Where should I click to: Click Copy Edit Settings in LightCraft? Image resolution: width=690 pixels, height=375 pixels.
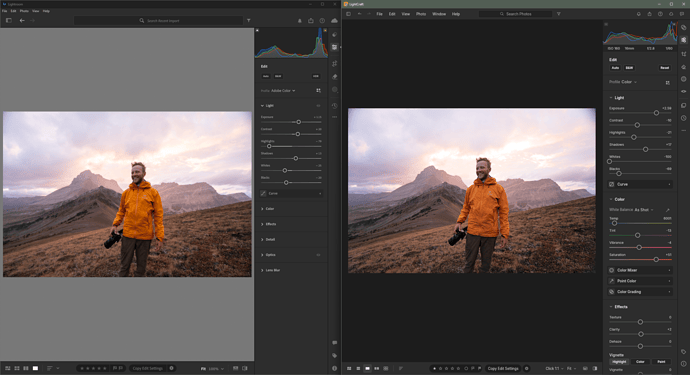tap(503, 368)
